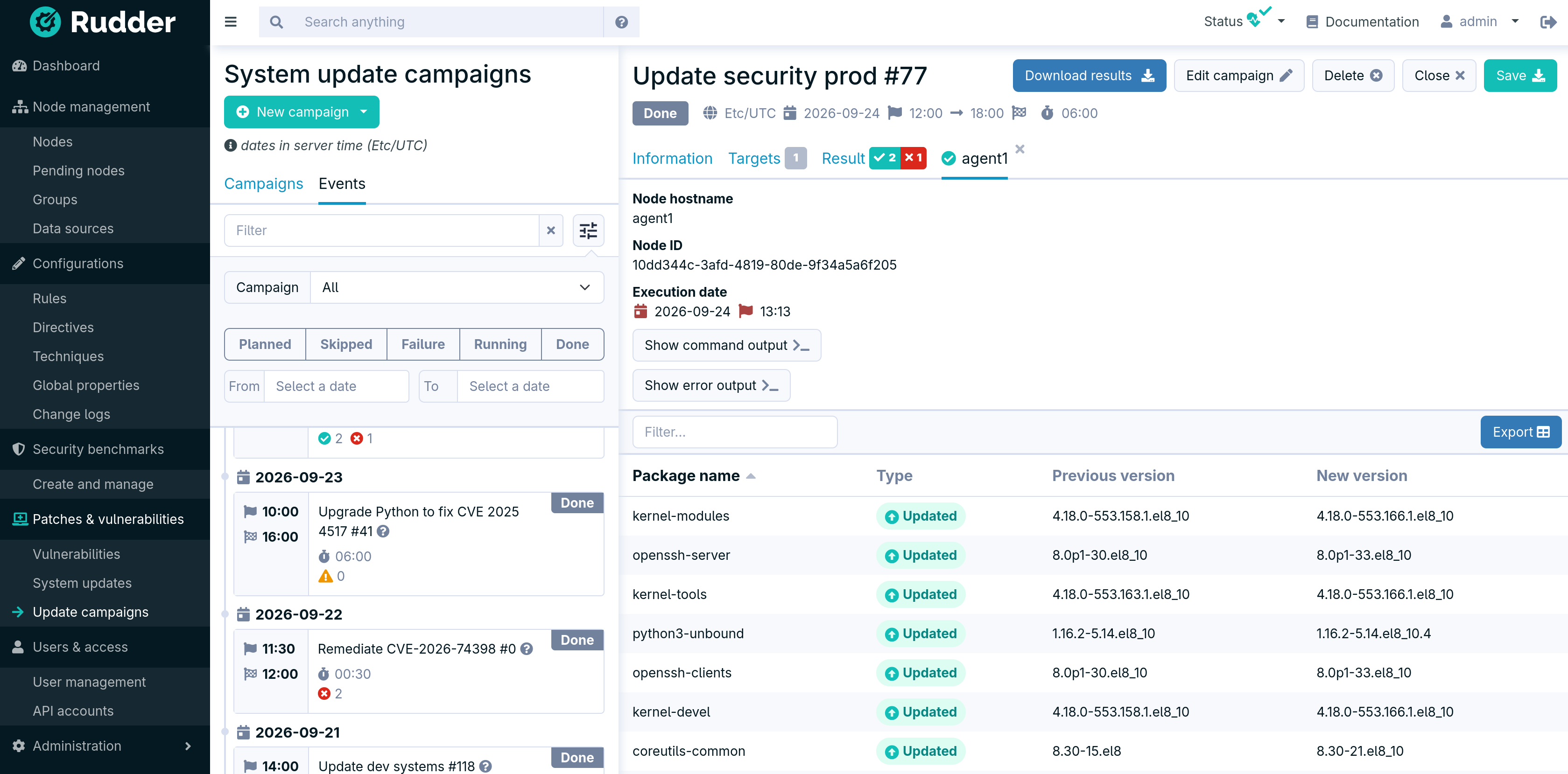Image resolution: width=1568 pixels, height=774 pixels.
Task: Toggle the filter options sliders icon
Action: [x=588, y=230]
